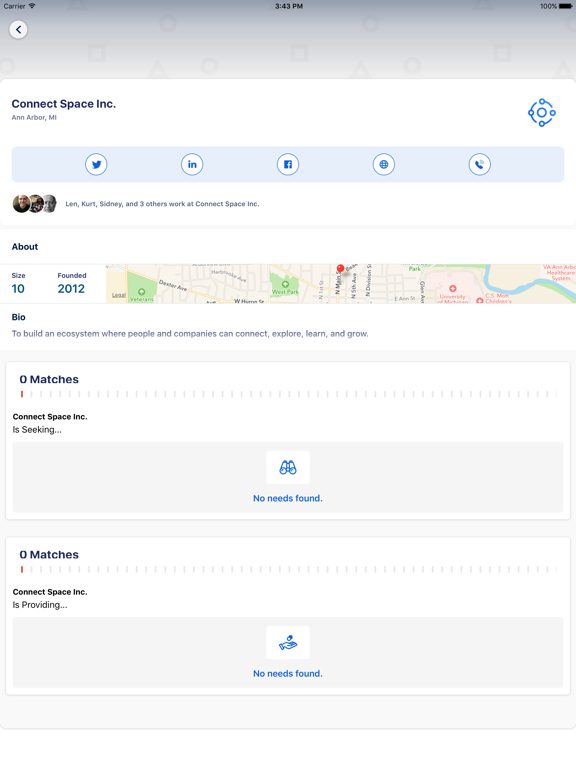This screenshot has width=576, height=768.
Task: Open the LinkedIn profile icon
Action: coord(192,164)
